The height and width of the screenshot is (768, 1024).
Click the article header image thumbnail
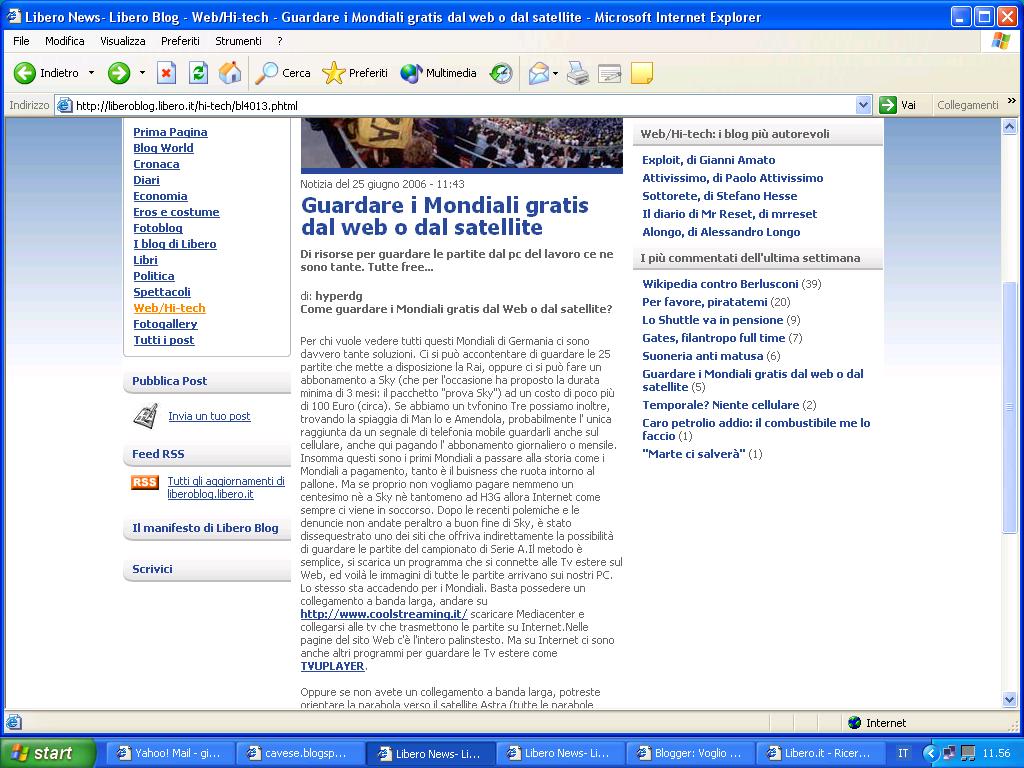point(462,145)
